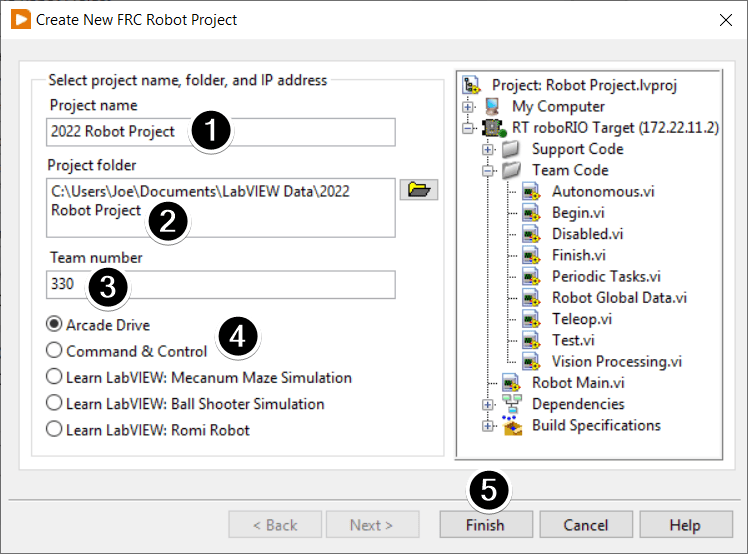
Task: Click the Finish.vi file icon
Action: coord(531,255)
